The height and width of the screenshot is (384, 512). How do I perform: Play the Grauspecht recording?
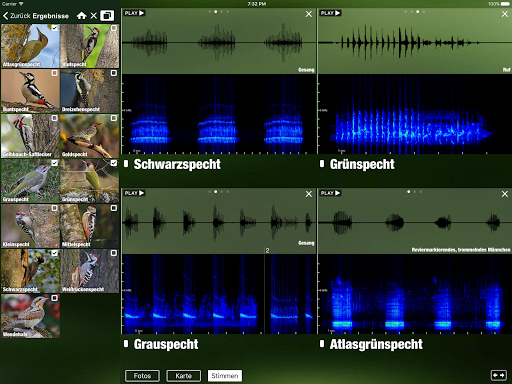pos(134,193)
